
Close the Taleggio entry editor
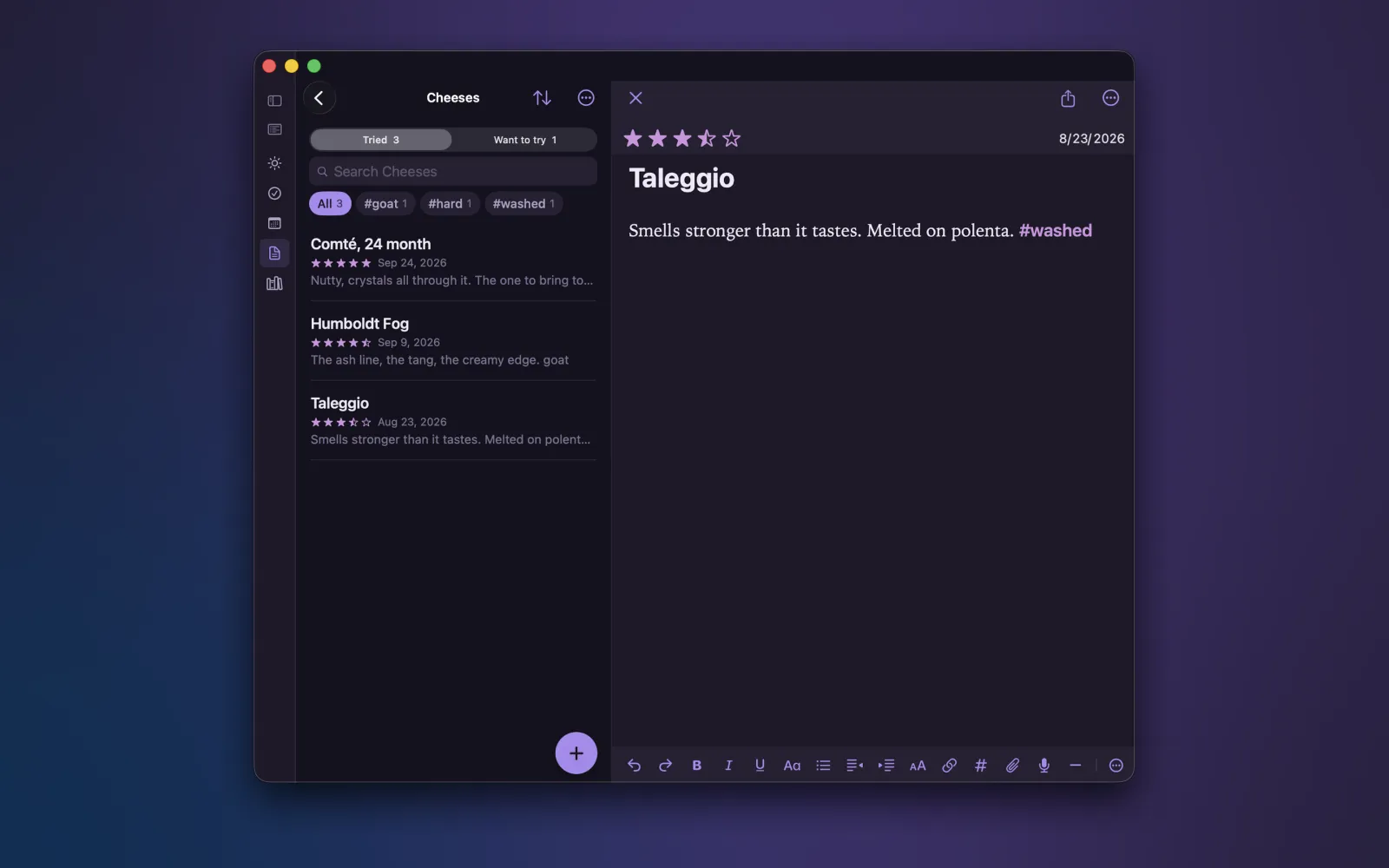pyautogui.click(x=635, y=98)
